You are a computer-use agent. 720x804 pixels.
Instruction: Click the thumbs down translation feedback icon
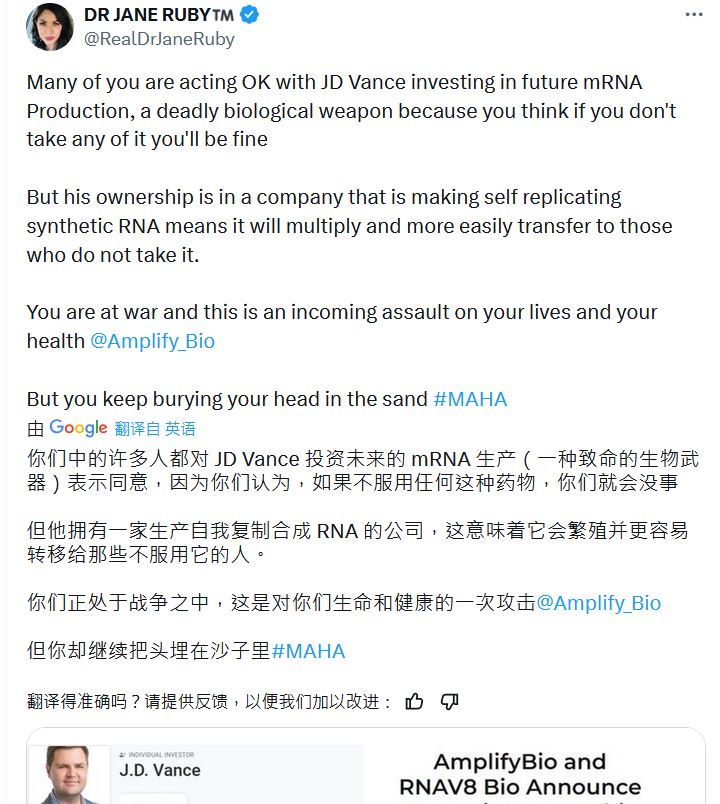(450, 702)
